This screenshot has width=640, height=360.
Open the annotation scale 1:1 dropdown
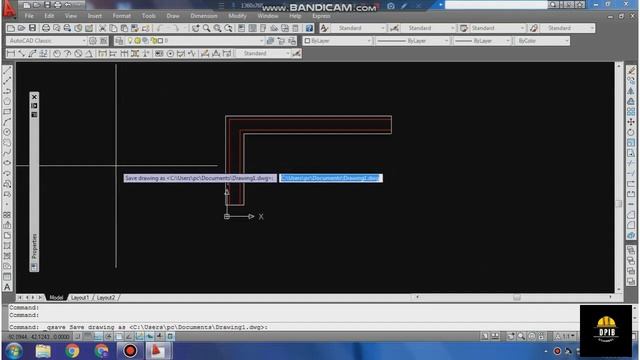coord(565,336)
